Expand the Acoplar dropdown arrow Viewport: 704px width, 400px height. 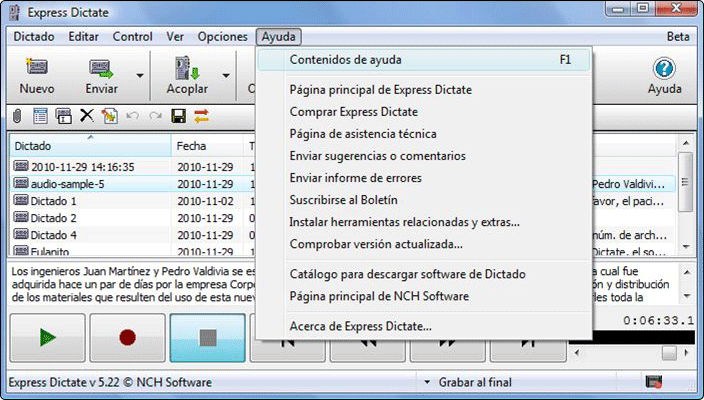pyautogui.click(x=226, y=75)
